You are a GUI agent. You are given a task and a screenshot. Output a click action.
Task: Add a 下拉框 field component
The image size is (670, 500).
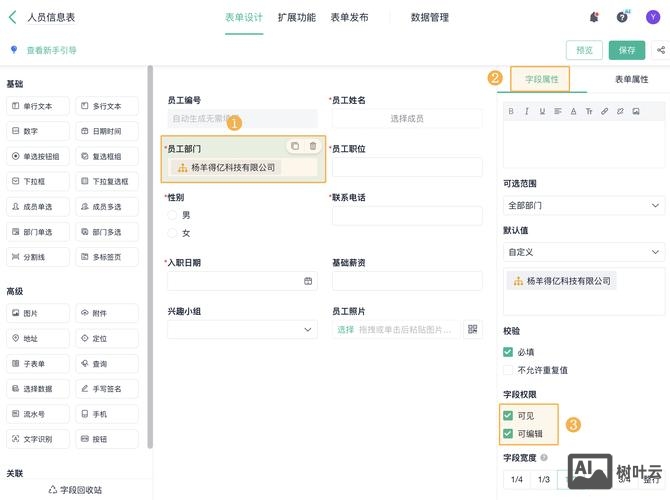38,182
